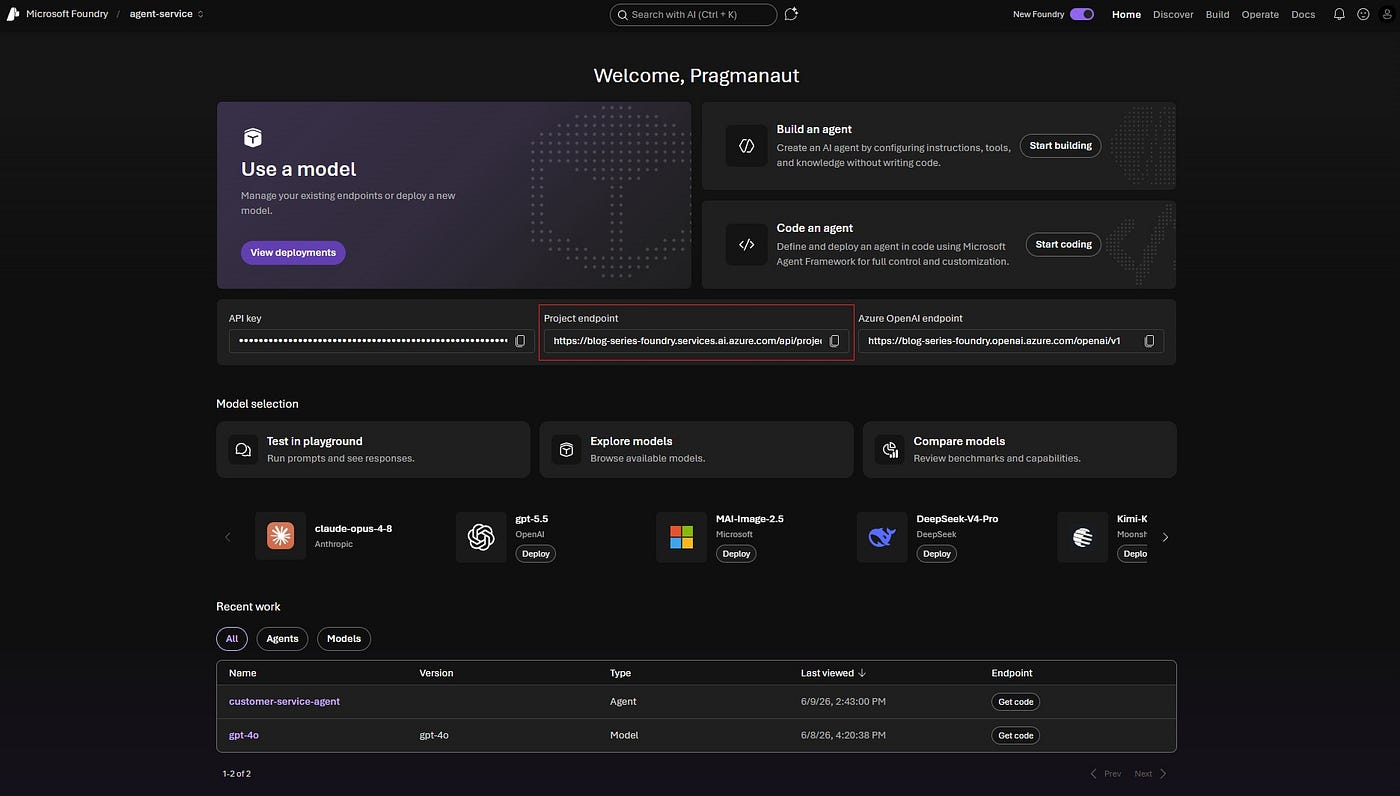Select the DeepSeek-V4-Pro whale logo
Image resolution: width=1400 pixels, height=796 pixels.
point(882,537)
